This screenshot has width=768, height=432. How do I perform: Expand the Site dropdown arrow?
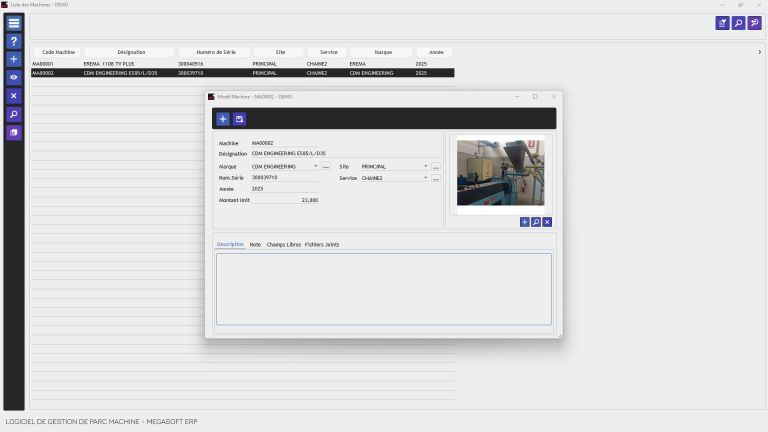(x=425, y=167)
